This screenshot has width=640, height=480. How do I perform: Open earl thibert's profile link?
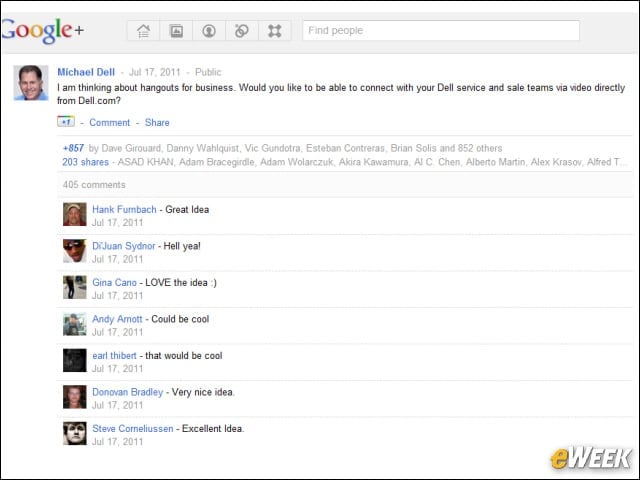[x=114, y=356]
